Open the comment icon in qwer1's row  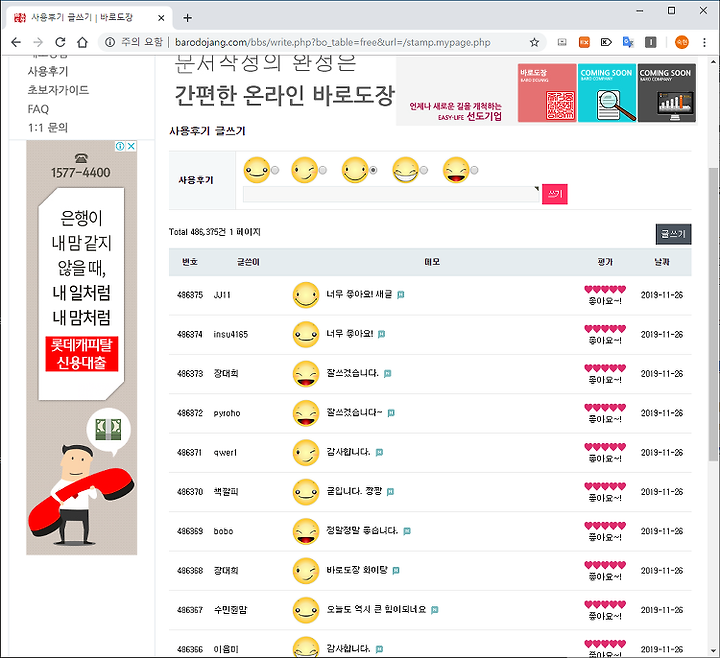pos(379,452)
